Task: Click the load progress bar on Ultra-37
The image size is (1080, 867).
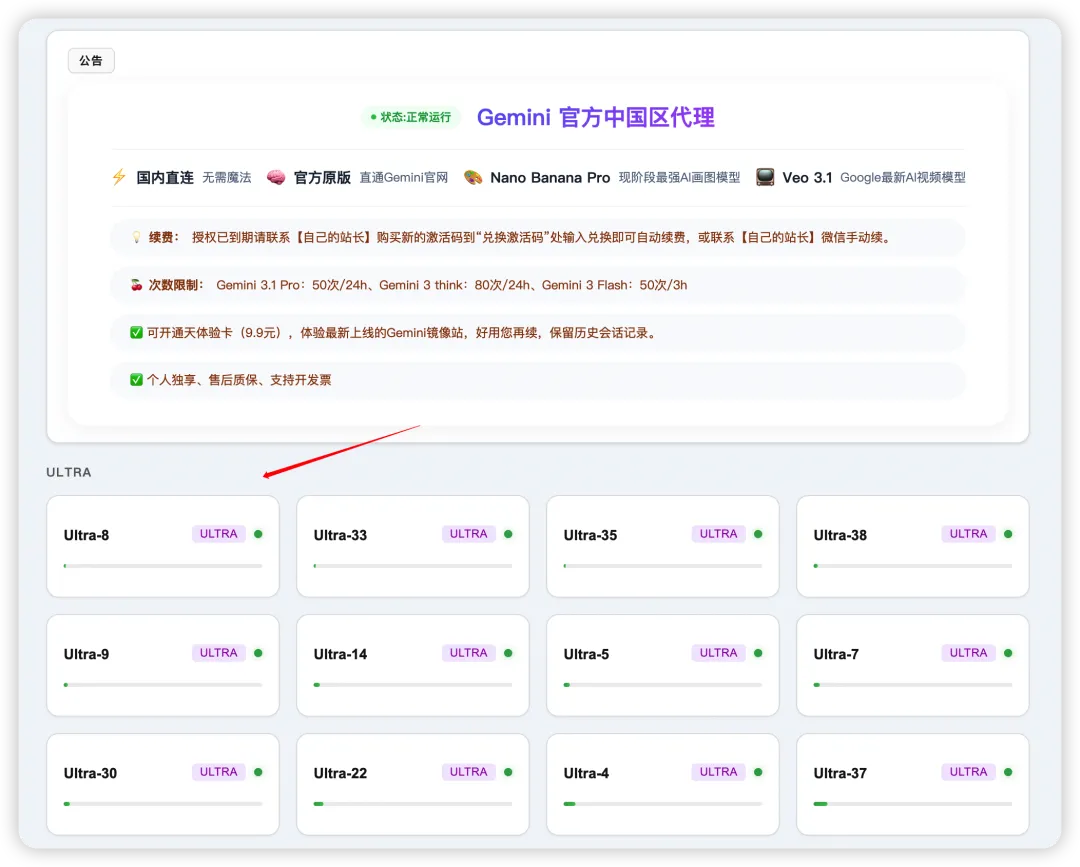Action: (x=913, y=804)
